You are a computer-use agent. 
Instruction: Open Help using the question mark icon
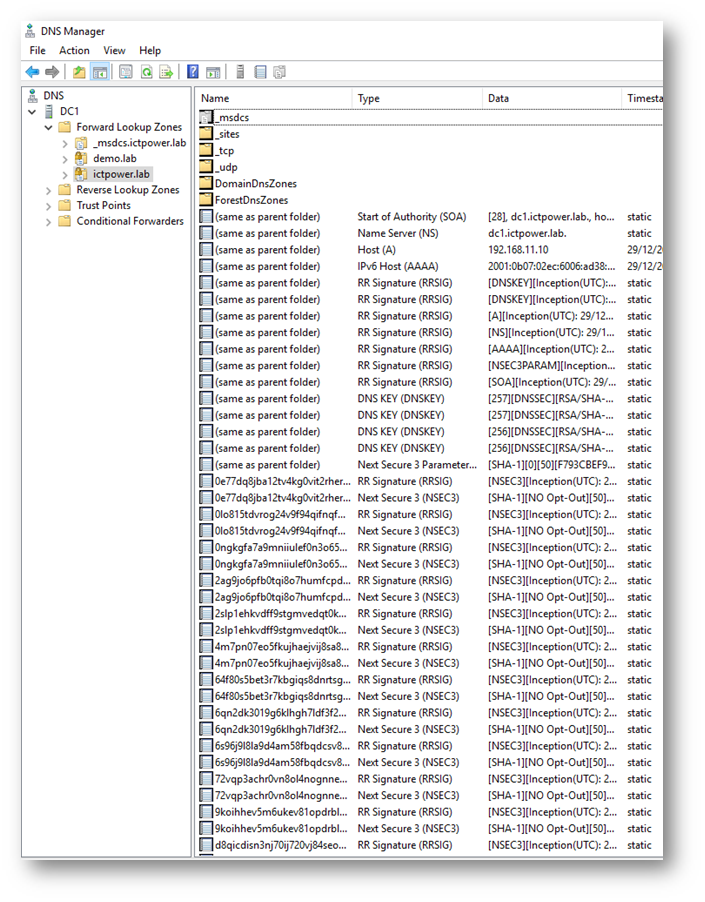[x=193, y=72]
